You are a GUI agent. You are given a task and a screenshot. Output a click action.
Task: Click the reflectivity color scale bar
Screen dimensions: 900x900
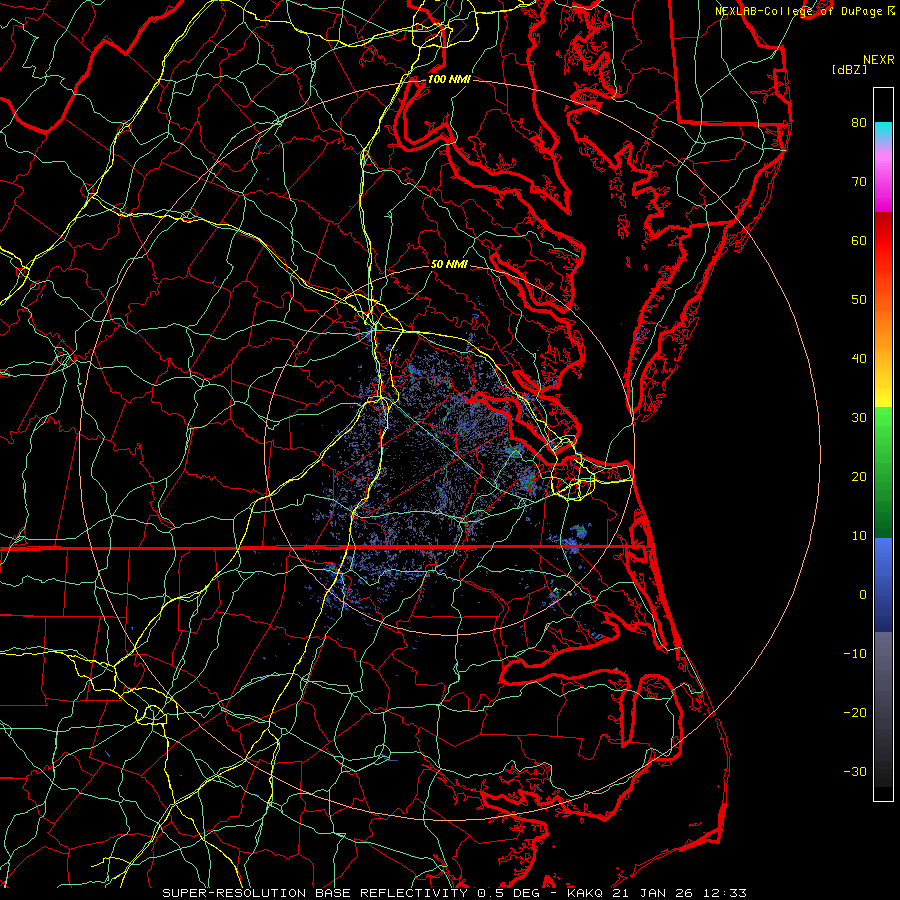pyautogui.click(x=883, y=444)
